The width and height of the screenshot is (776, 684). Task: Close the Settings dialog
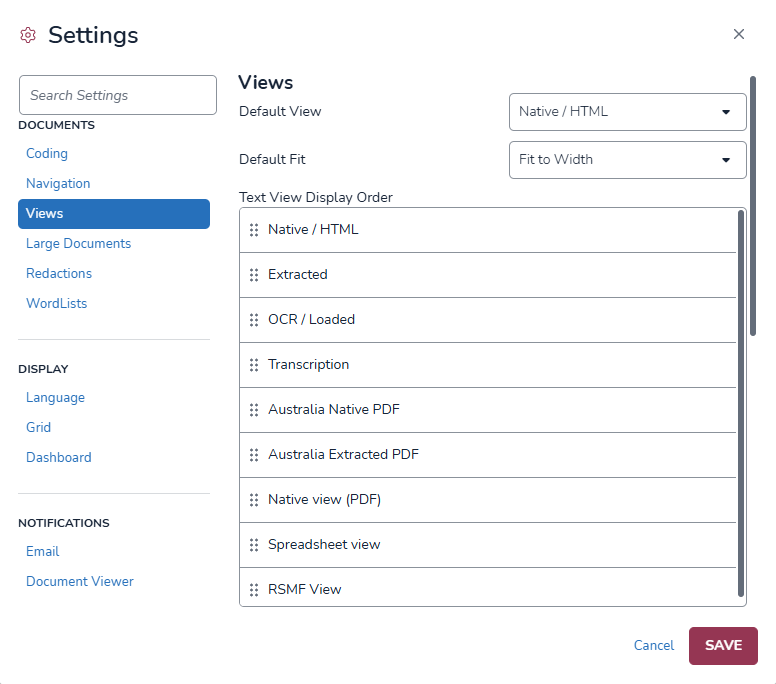[739, 34]
